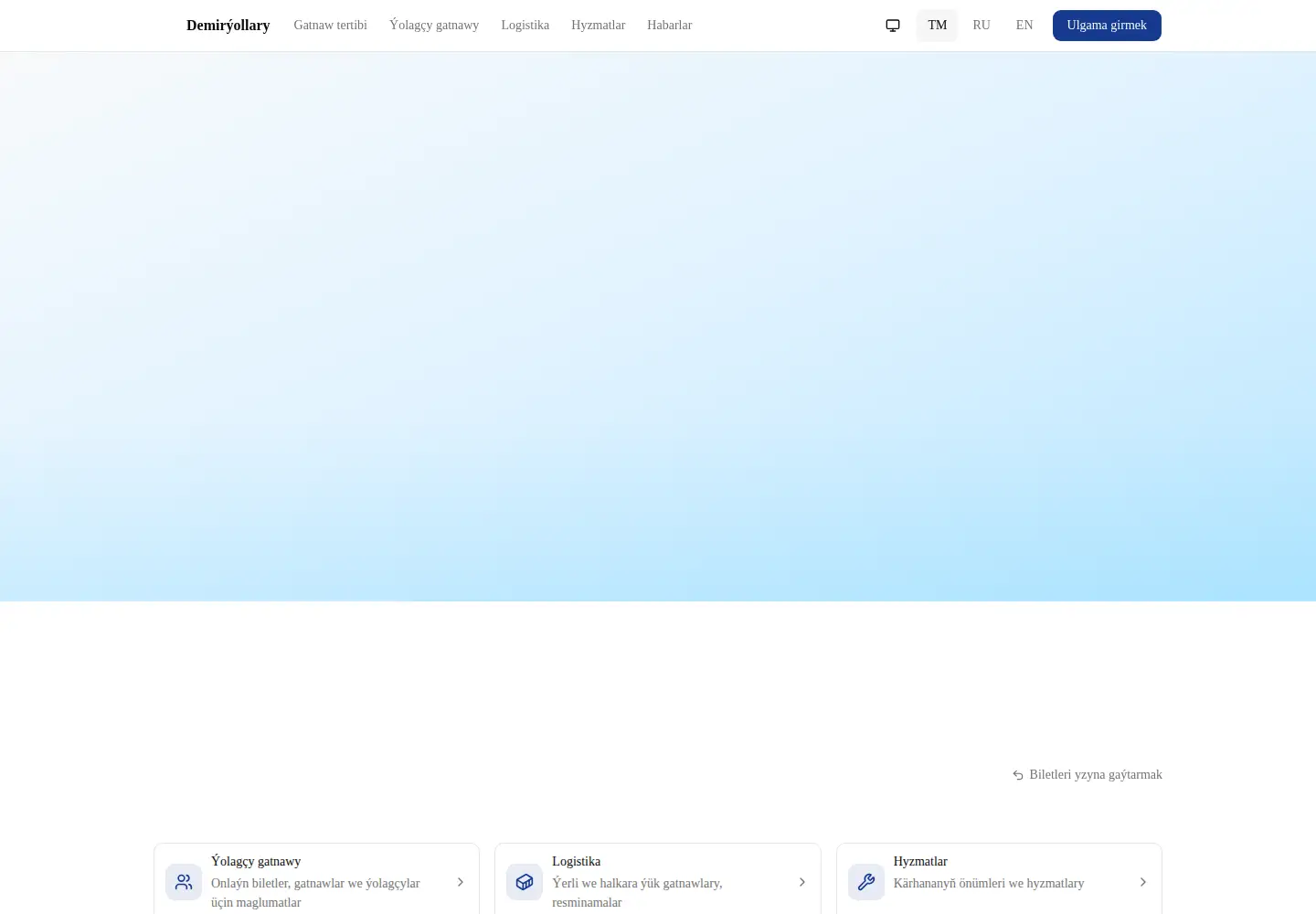Switch language to EN

point(1024,26)
